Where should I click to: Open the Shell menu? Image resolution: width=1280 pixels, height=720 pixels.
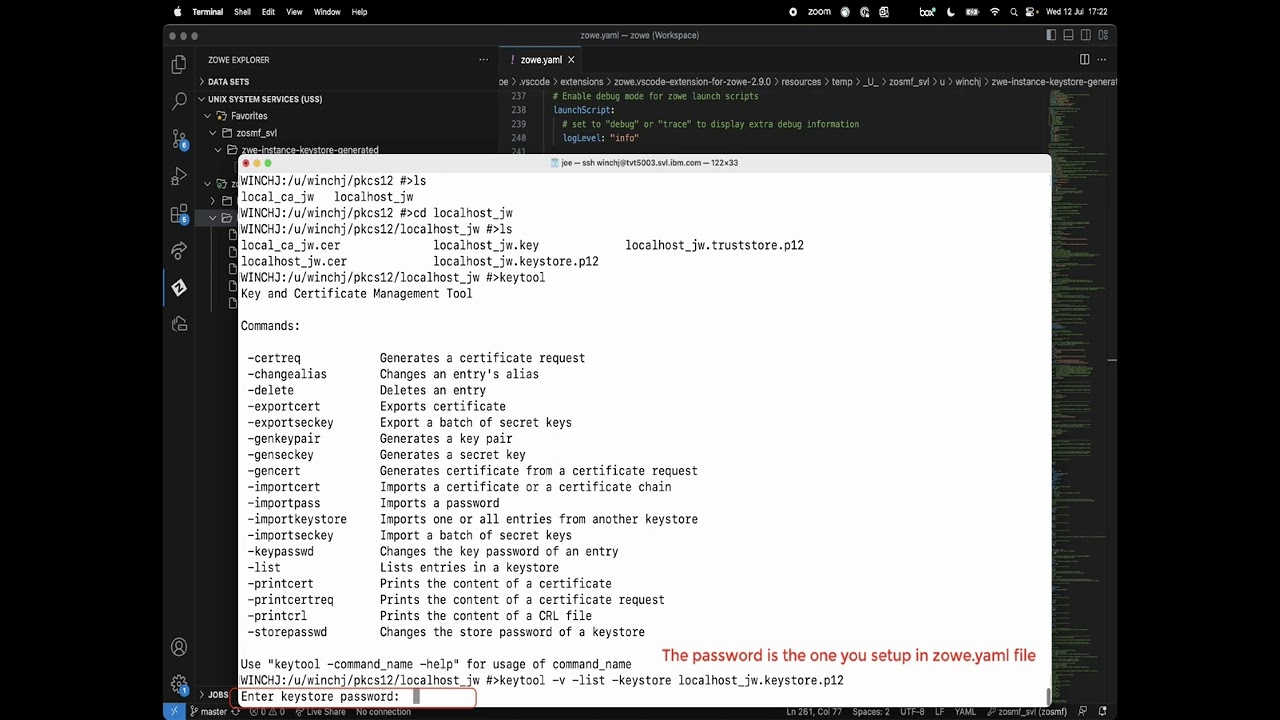(242, 12)
